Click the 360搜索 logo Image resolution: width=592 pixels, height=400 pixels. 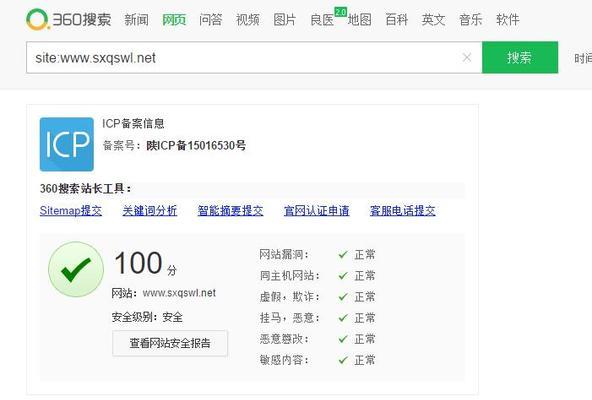point(69,19)
